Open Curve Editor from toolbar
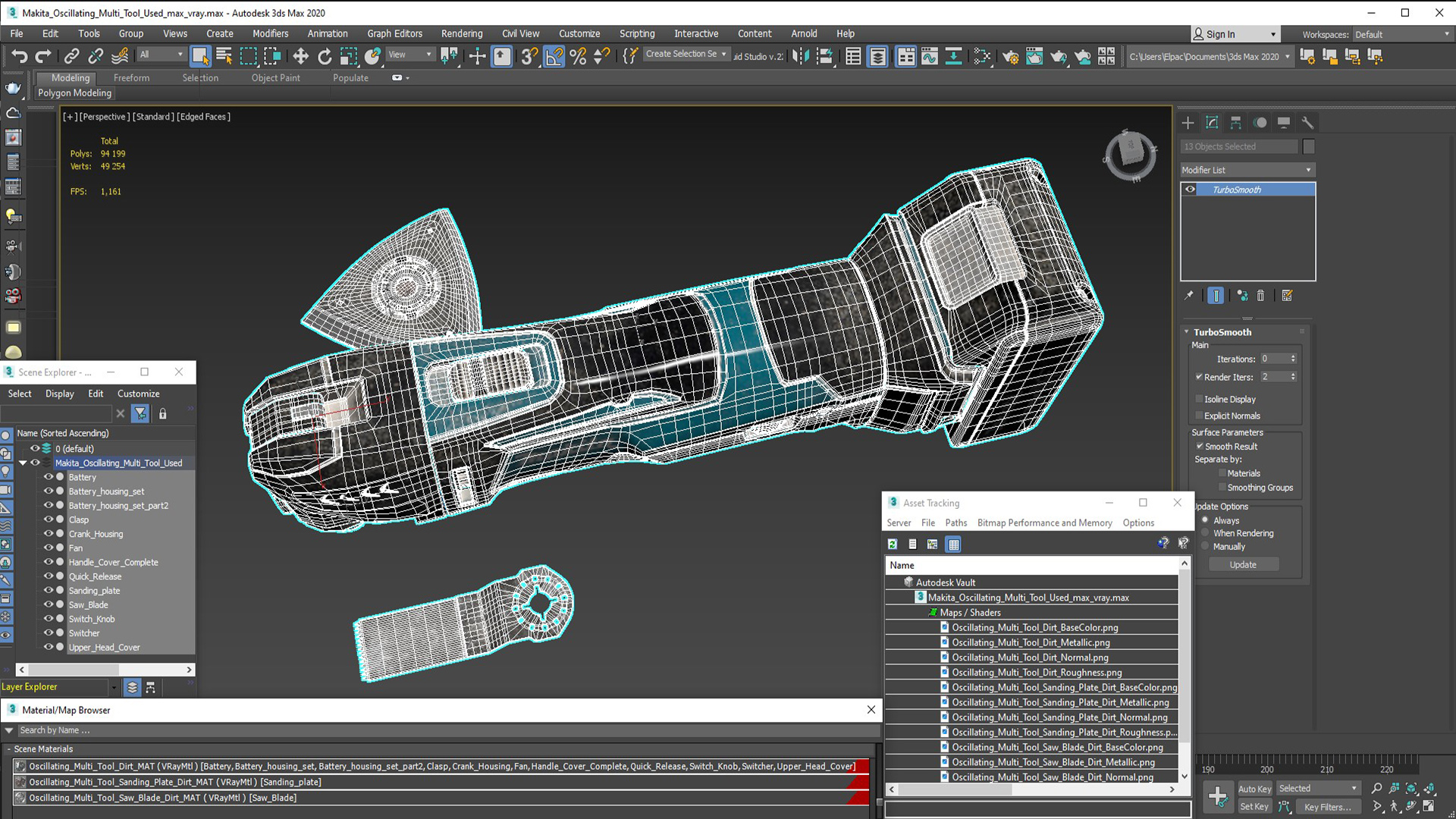Screen dimensions: 1456x819 930,56
